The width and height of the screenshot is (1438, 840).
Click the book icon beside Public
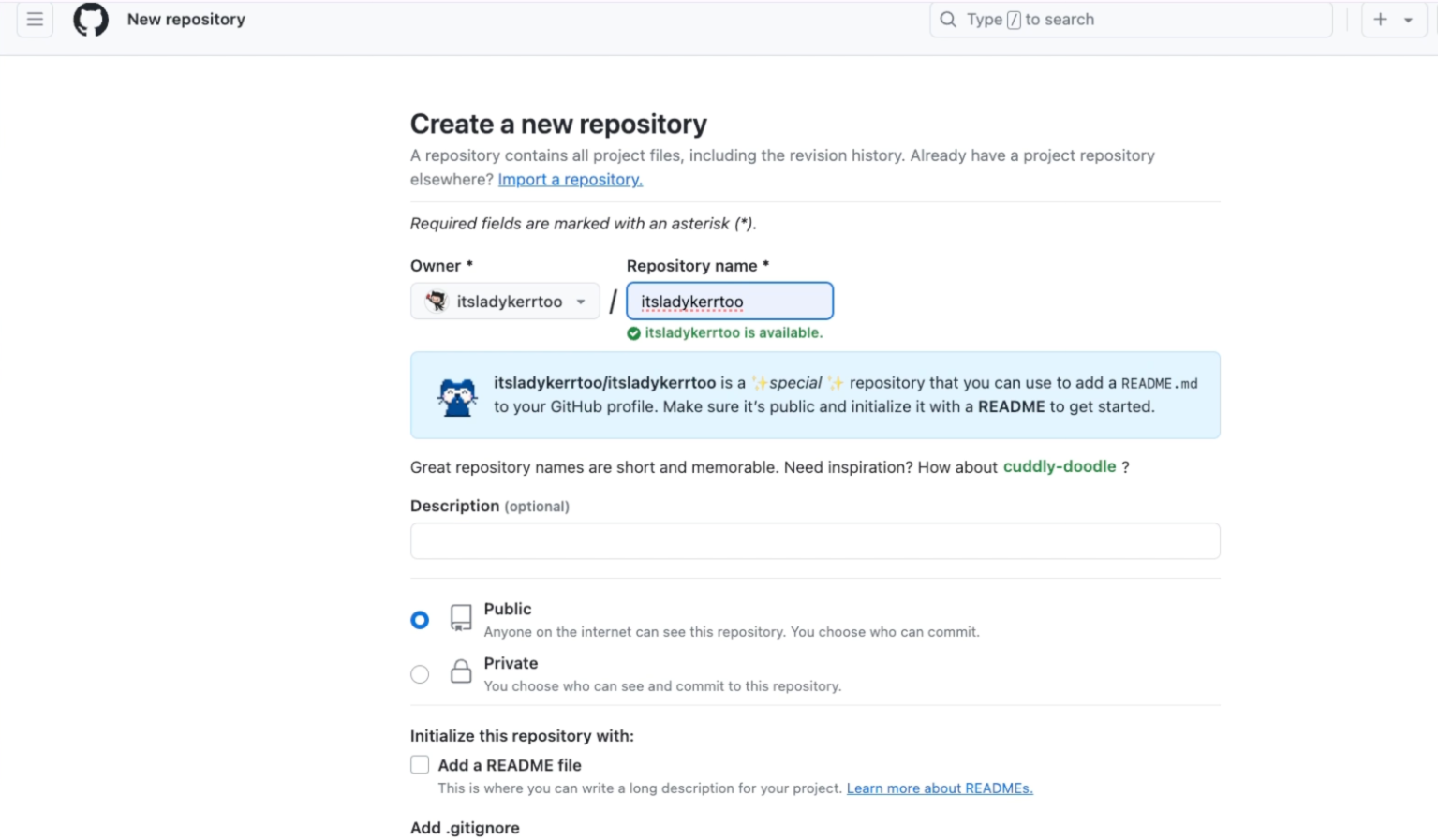pos(461,619)
